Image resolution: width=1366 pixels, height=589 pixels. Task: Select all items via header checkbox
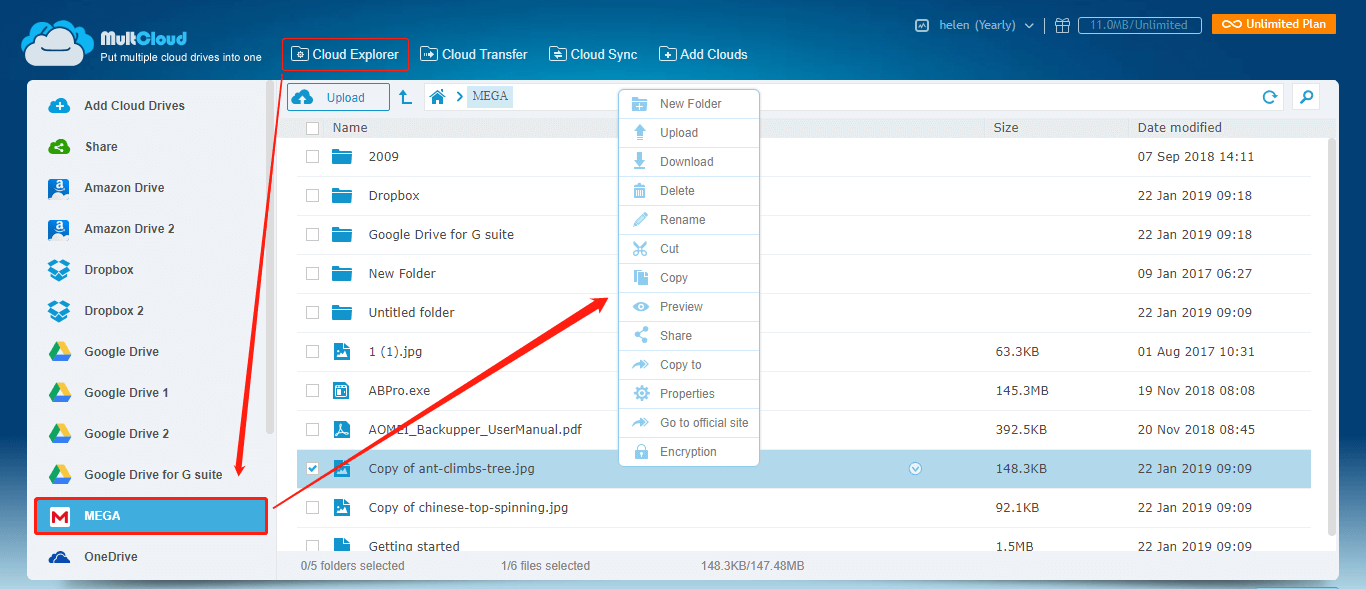[x=312, y=128]
